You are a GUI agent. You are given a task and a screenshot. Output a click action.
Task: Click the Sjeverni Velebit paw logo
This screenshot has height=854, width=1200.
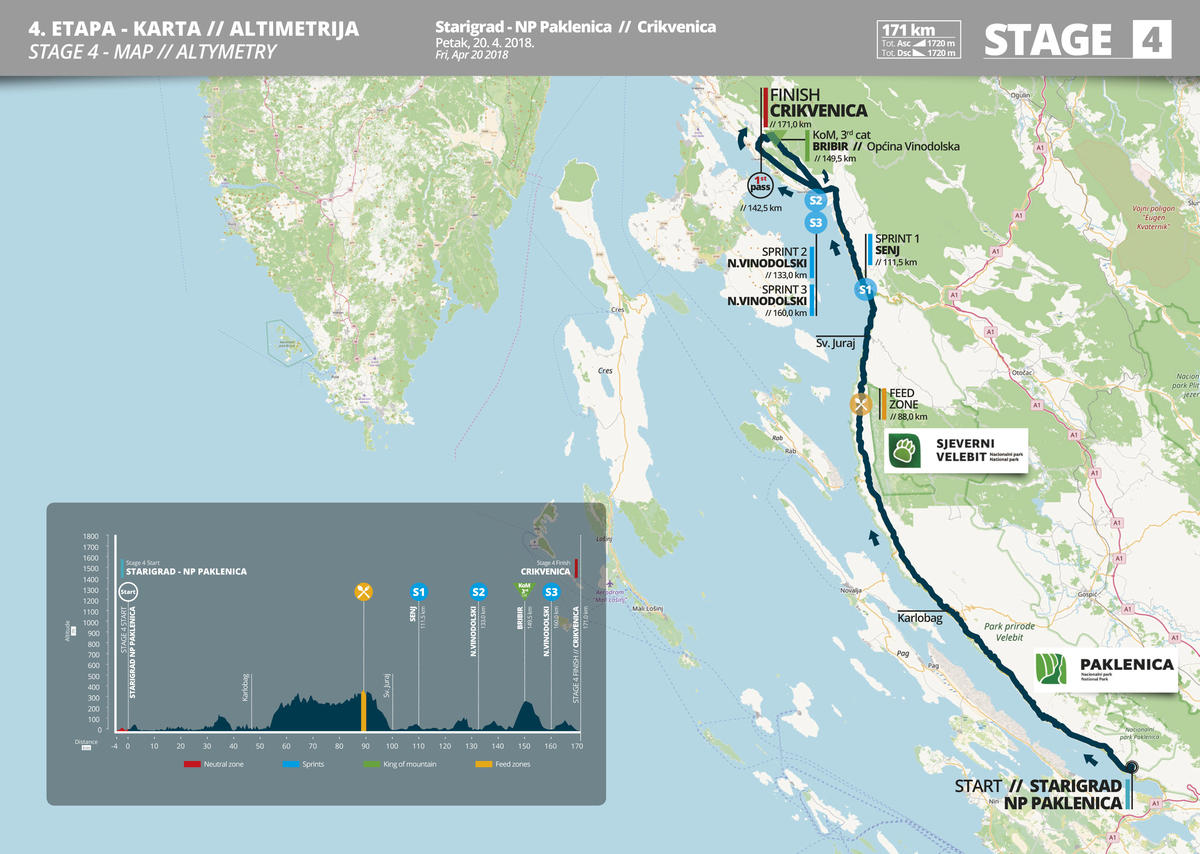coord(905,451)
